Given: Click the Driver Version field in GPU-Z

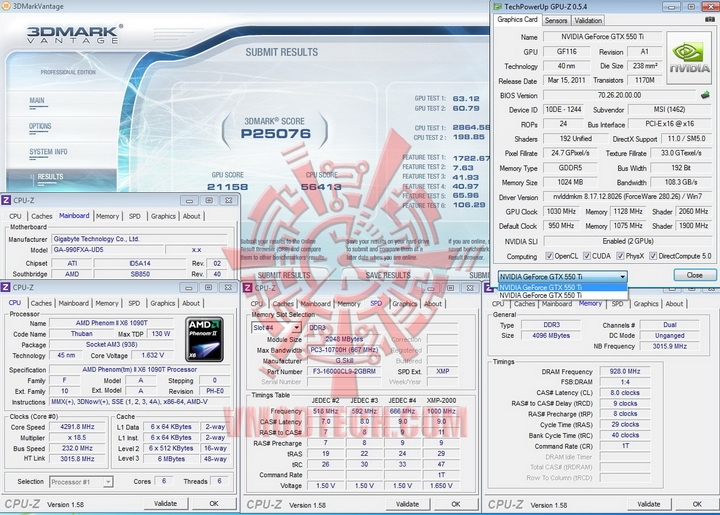Looking at the screenshot, I should (x=627, y=196).
